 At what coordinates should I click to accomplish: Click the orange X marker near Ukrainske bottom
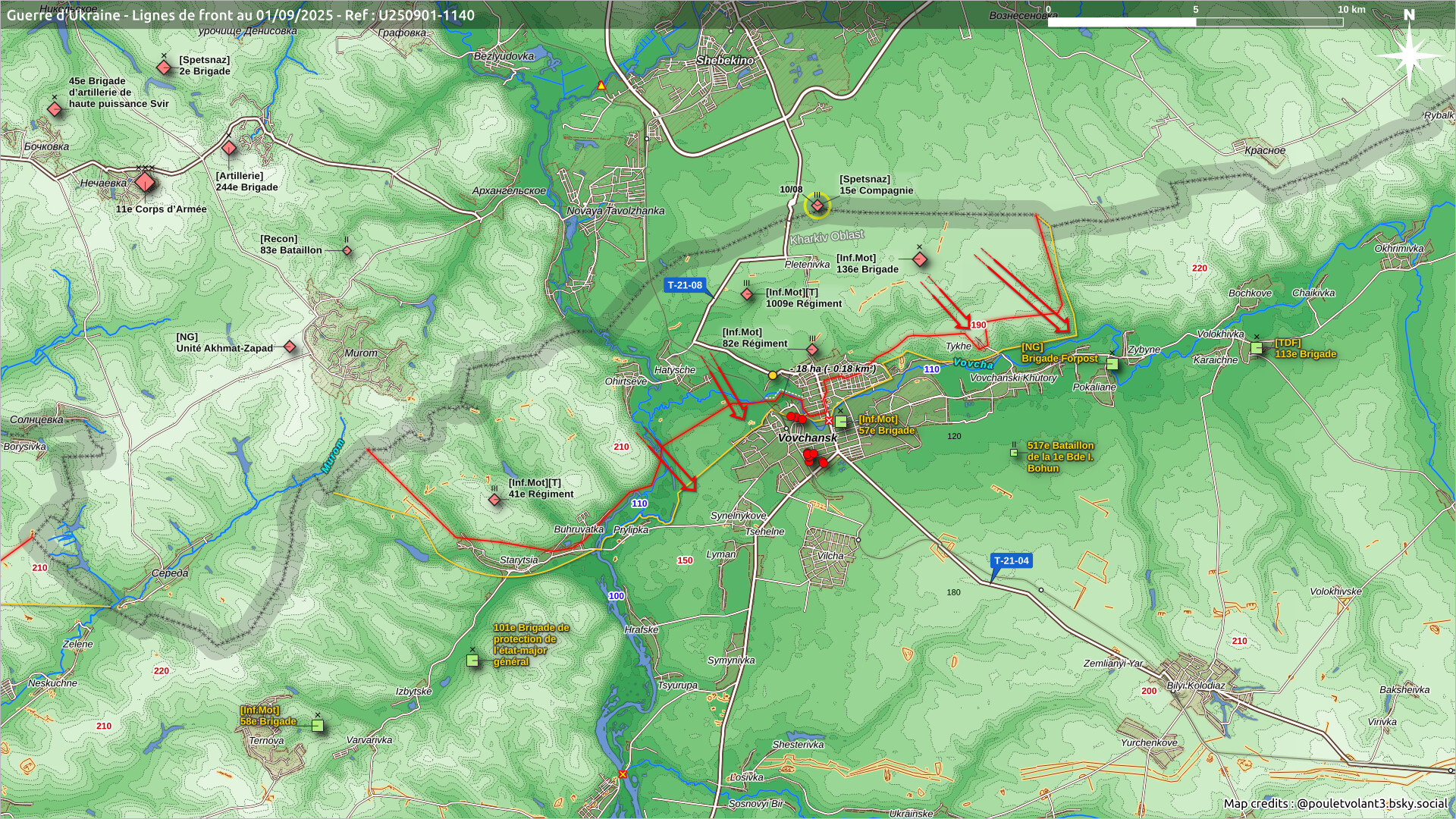click(623, 774)
